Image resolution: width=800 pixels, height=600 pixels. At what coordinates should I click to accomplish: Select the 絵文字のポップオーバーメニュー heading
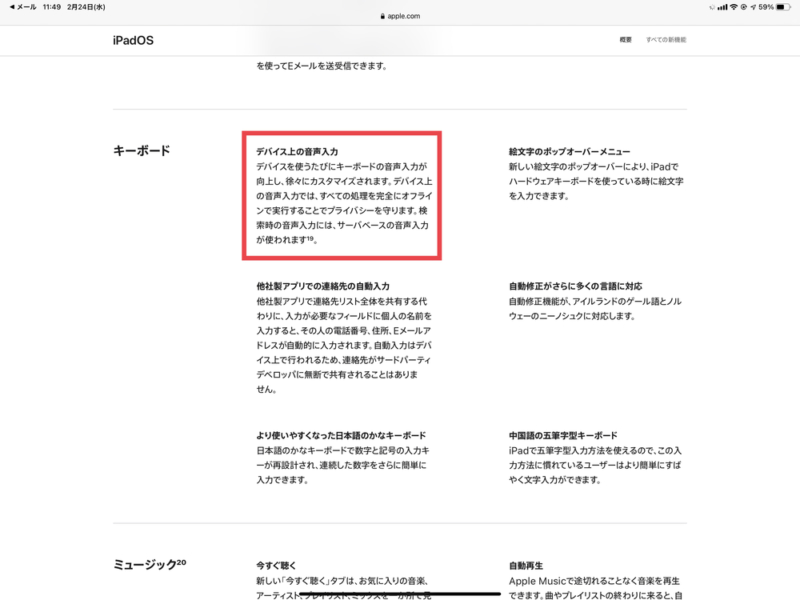coord(569,152)
